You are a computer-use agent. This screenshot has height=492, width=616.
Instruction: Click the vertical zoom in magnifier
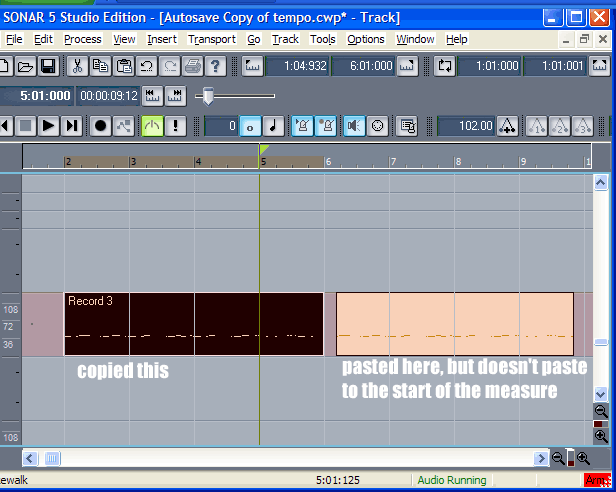[x=600, y=436]
